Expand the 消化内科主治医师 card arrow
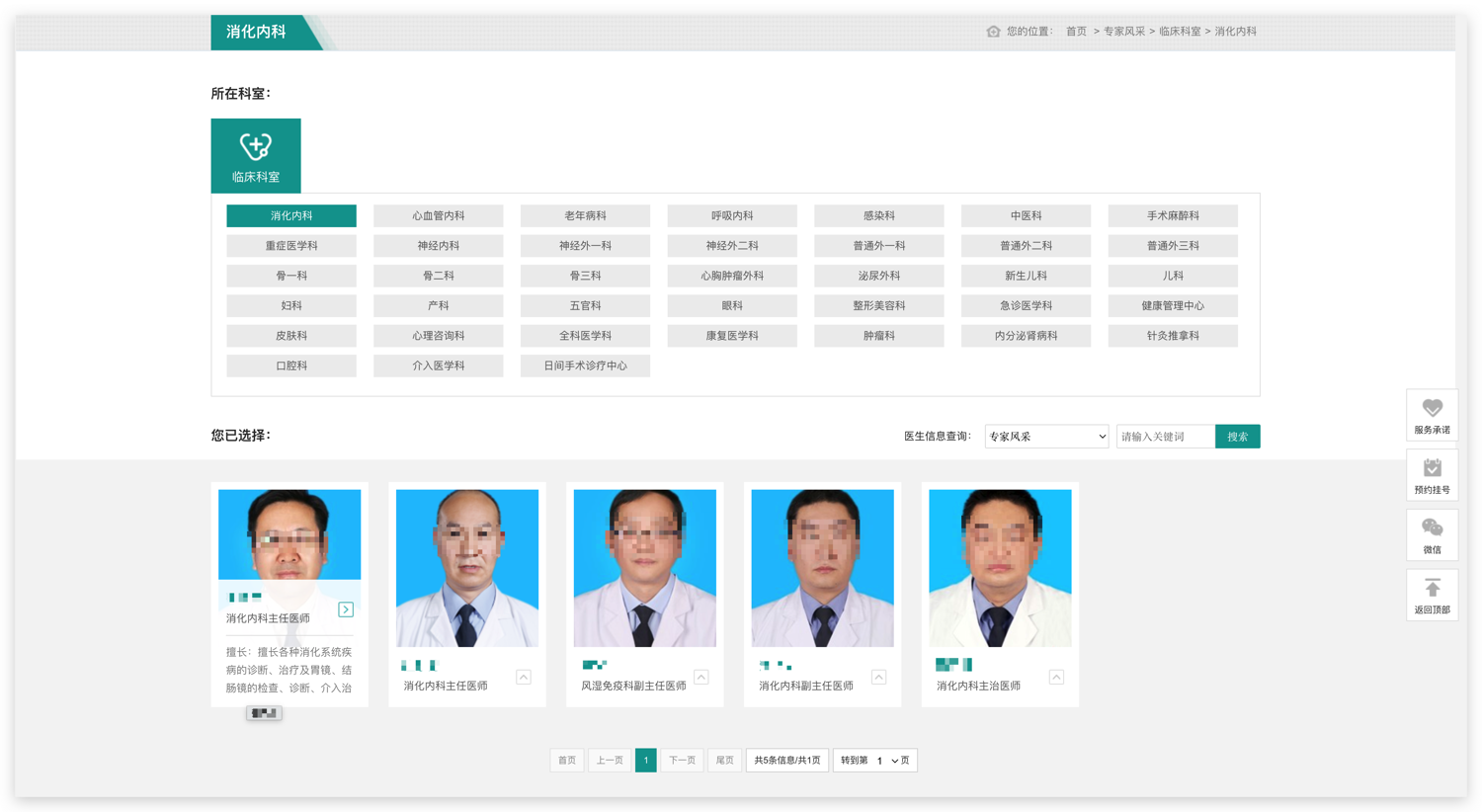 coord(1056,677)
